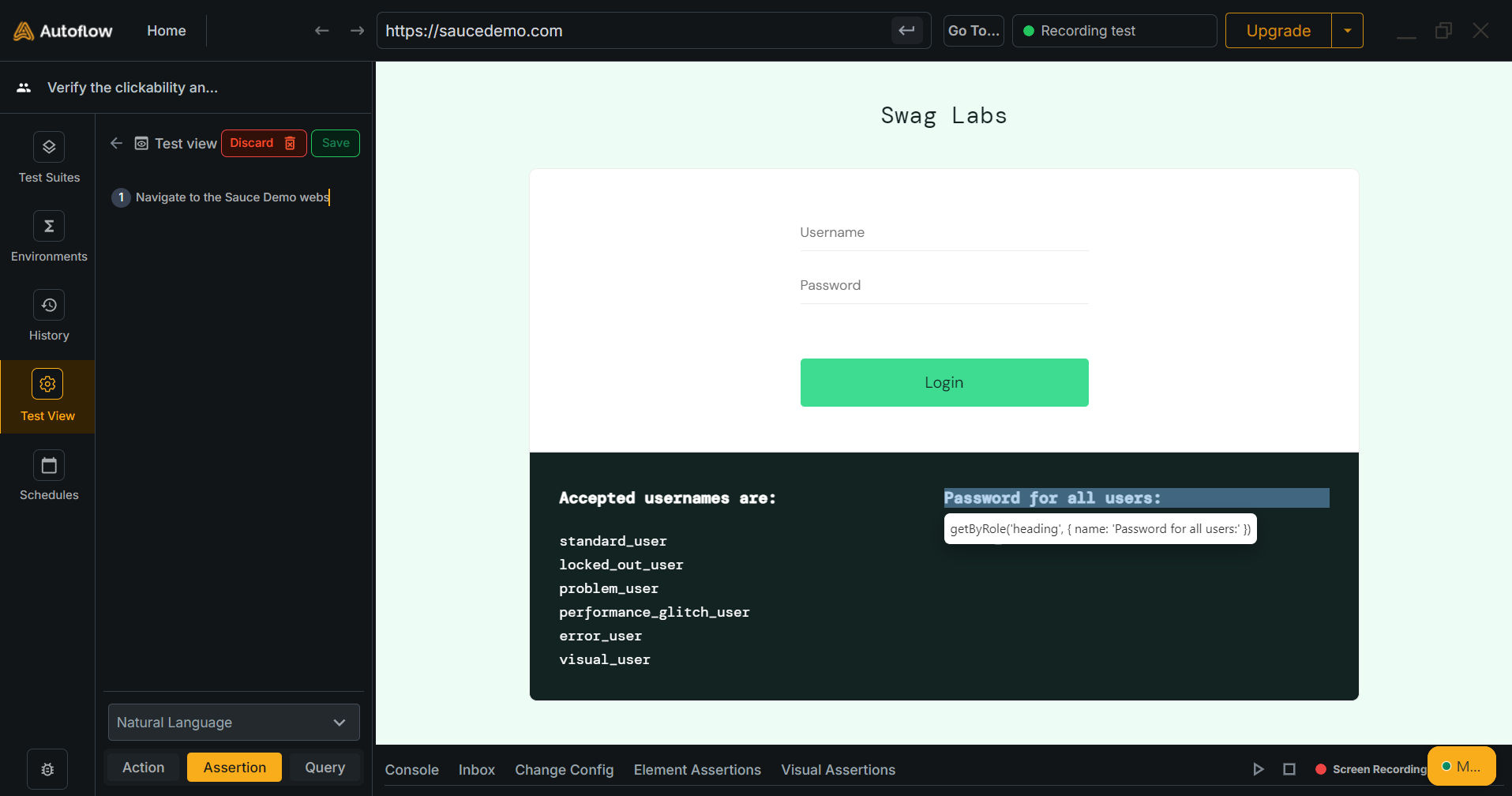Open the Schedules calendar icon

coord(49,466)
